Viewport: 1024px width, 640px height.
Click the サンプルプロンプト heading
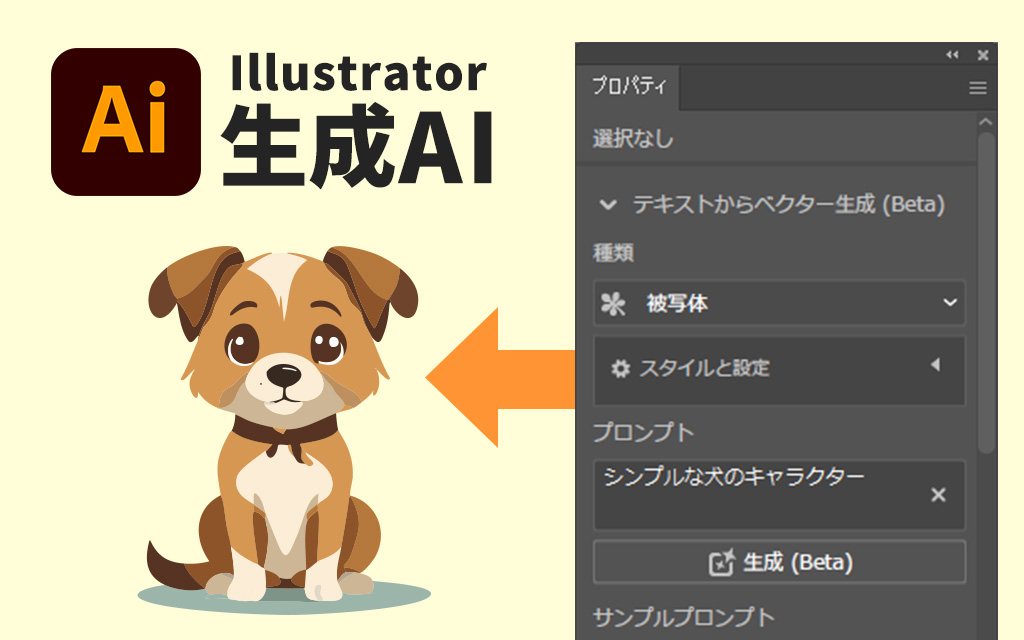684,617
